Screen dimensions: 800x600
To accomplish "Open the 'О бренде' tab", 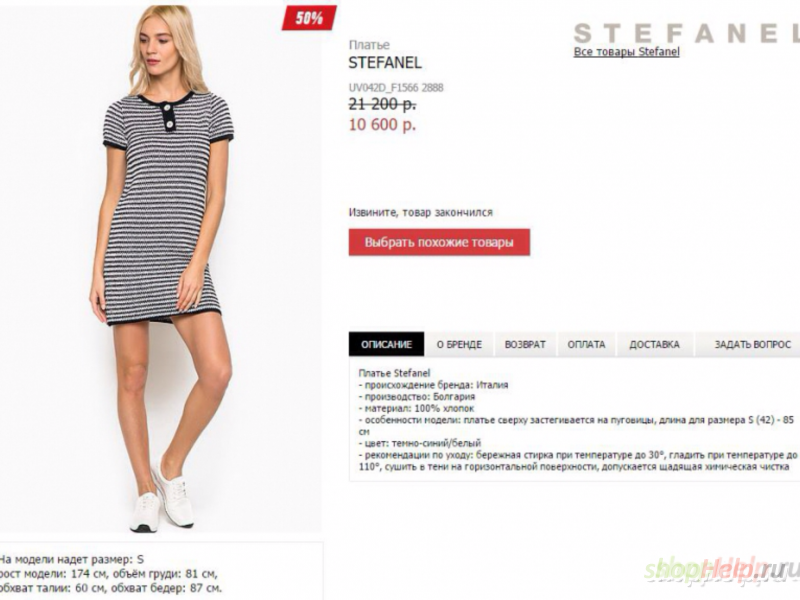I will click(x=459, y=344).
